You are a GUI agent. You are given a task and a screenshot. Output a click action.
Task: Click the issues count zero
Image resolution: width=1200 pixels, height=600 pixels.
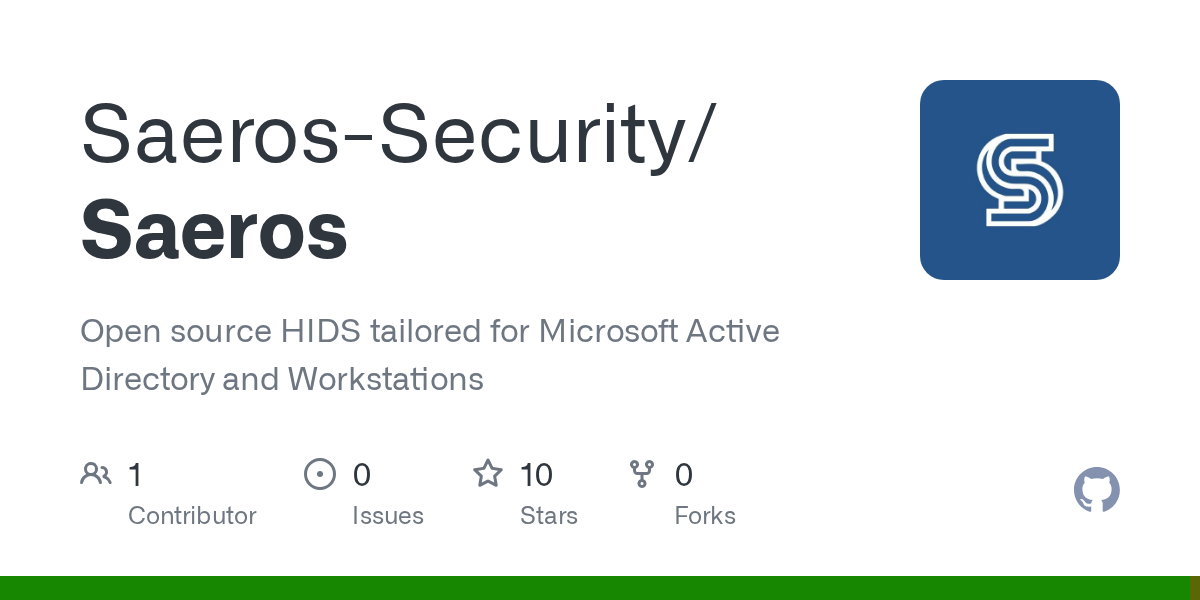362,474
